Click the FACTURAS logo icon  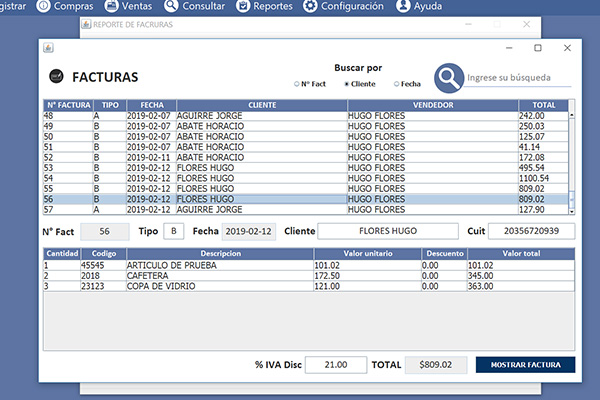[55, 77]
